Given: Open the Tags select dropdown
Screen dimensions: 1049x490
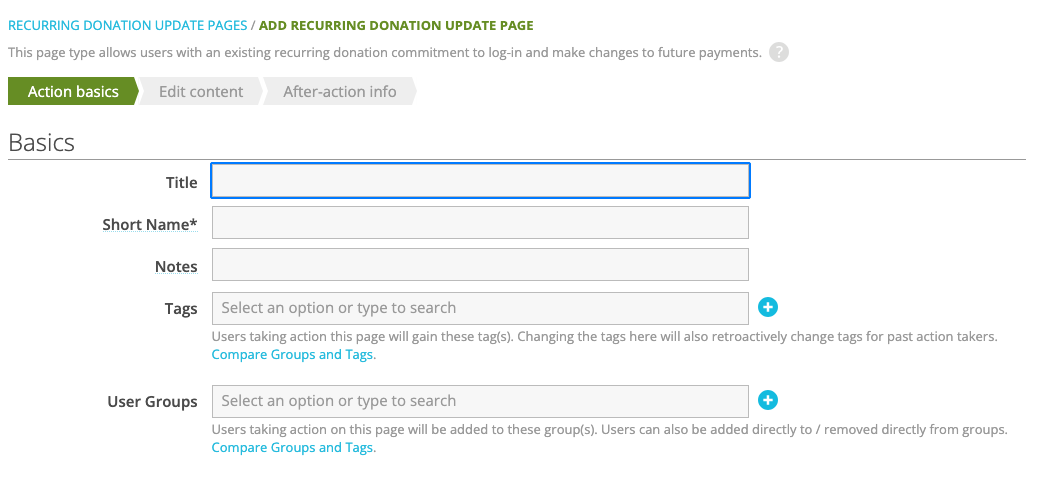Looking at the screenshot, I should [480, 308].
